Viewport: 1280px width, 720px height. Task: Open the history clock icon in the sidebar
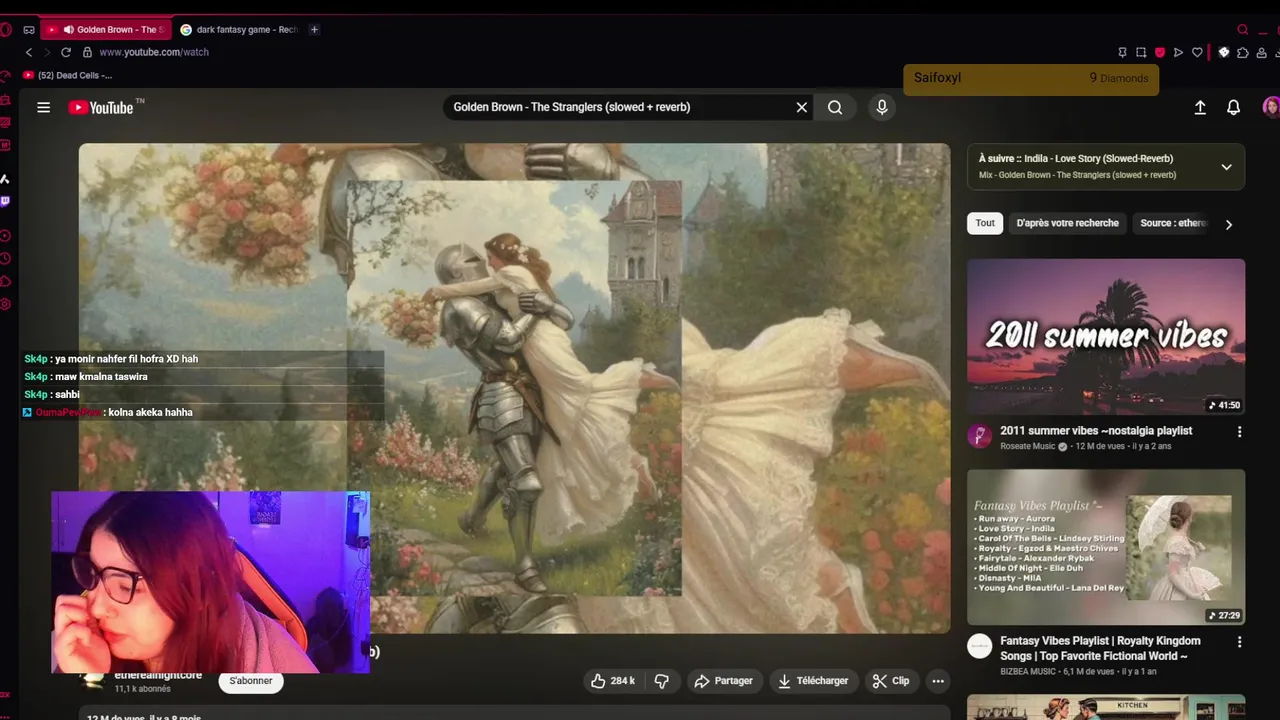(5, 258)
